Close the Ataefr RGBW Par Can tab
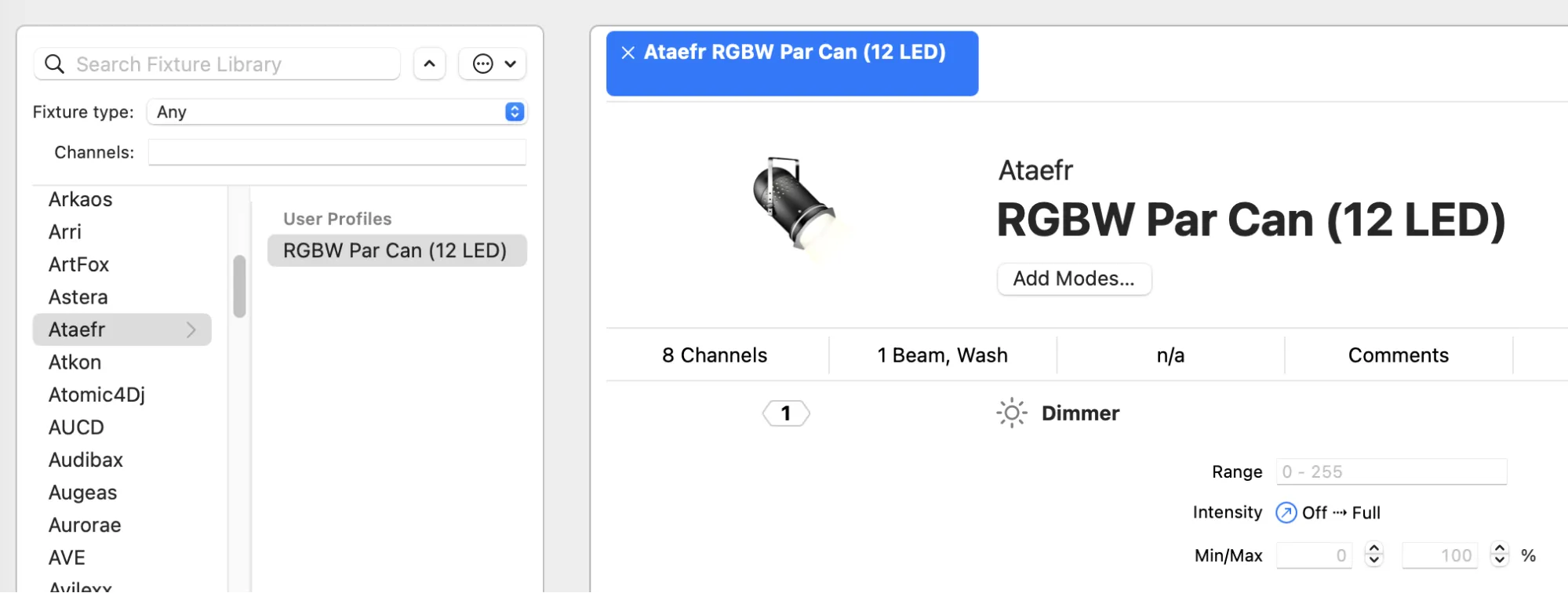The height and width of the screenshot is (593, 1568). tap(628, 53)
